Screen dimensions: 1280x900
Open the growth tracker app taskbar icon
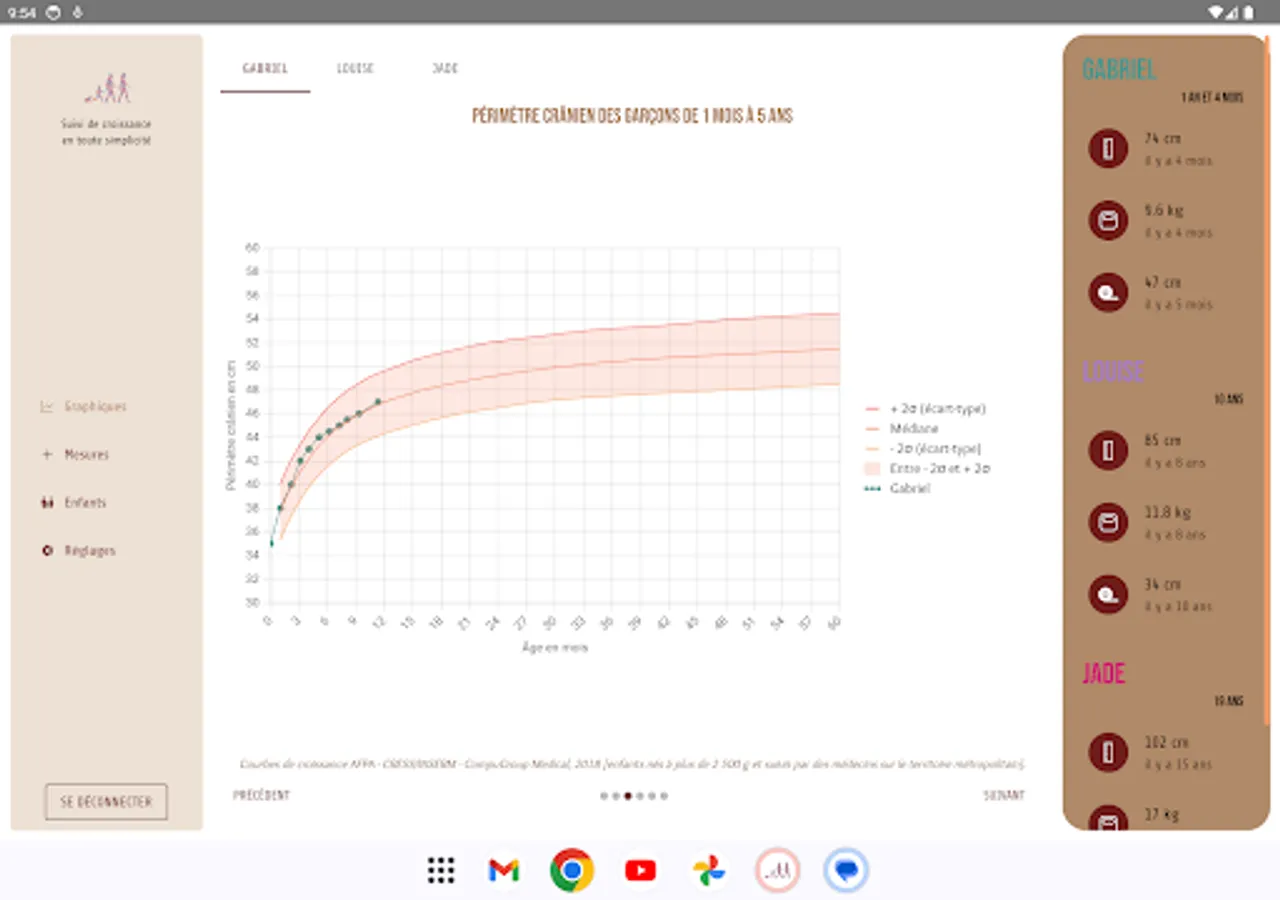tap(777, 870)
